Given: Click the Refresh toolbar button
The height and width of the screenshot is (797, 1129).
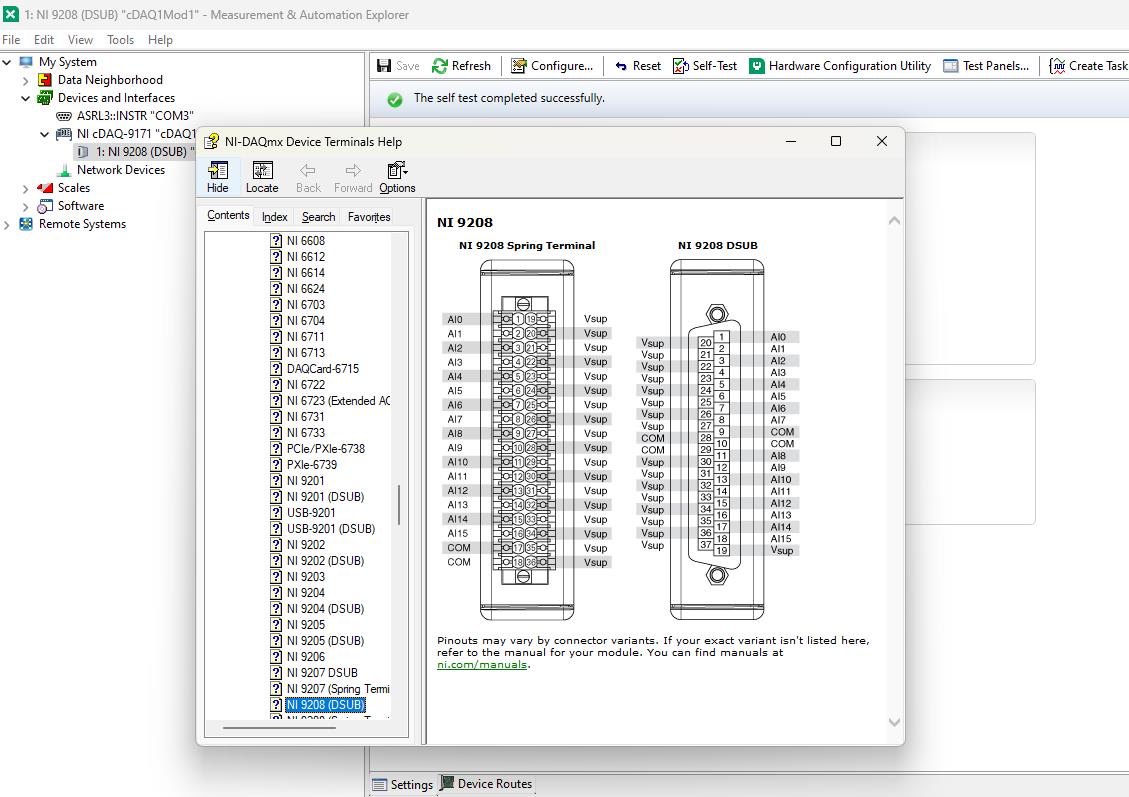Looking at the screenshot, I should [x=461, y=66].
